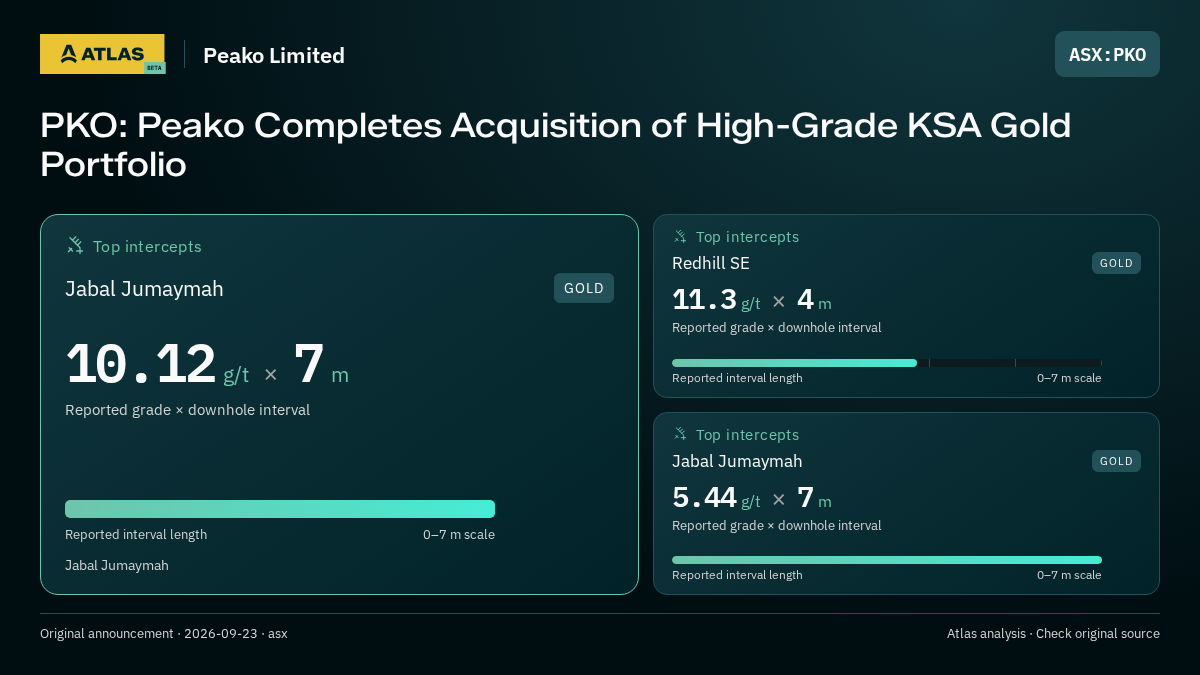
Task: Click the 5.44 g/t grade value
Action: pyautogui.click(x=716, y=498)
